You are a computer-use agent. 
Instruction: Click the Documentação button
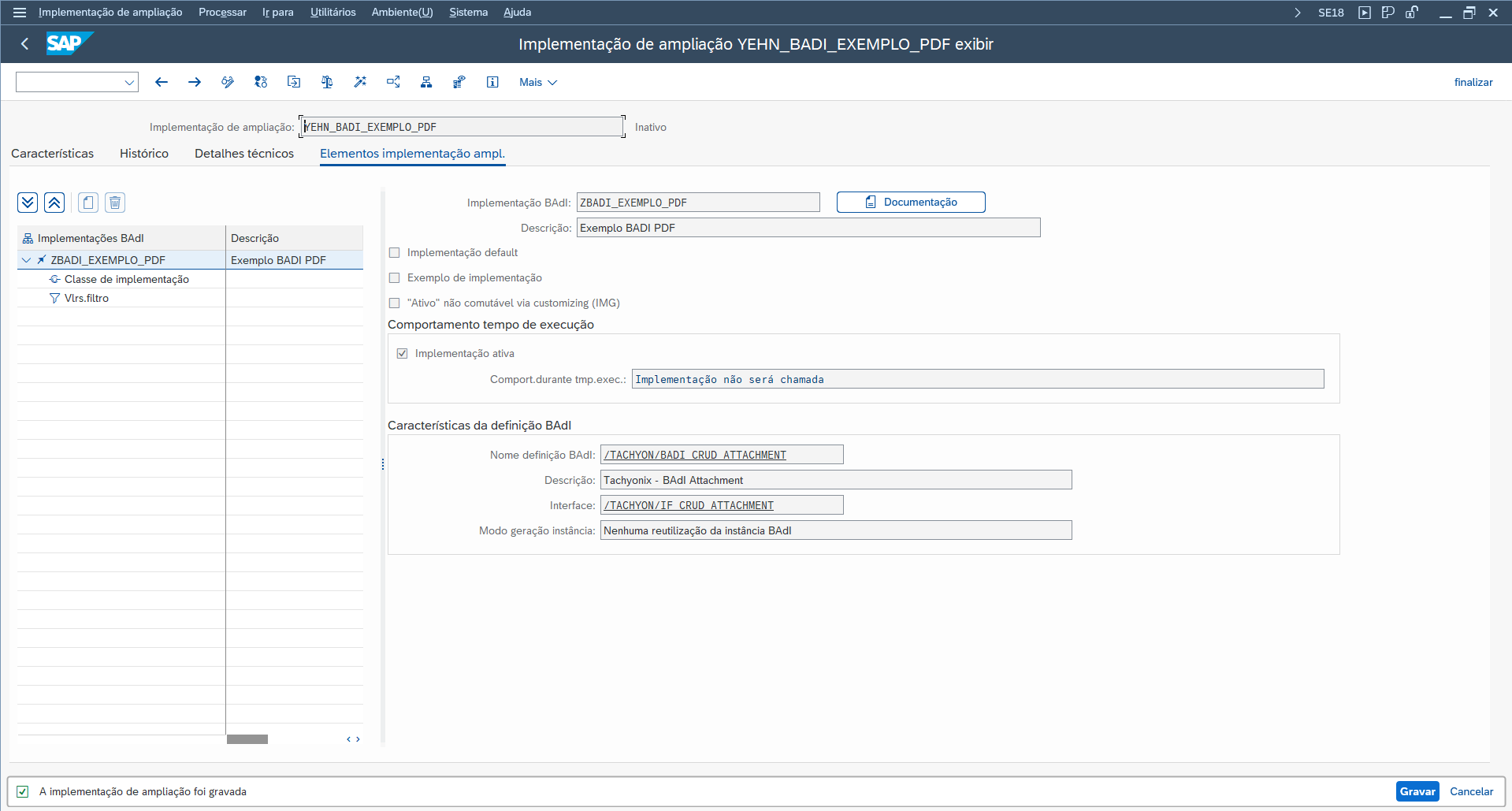click(911, 203)
